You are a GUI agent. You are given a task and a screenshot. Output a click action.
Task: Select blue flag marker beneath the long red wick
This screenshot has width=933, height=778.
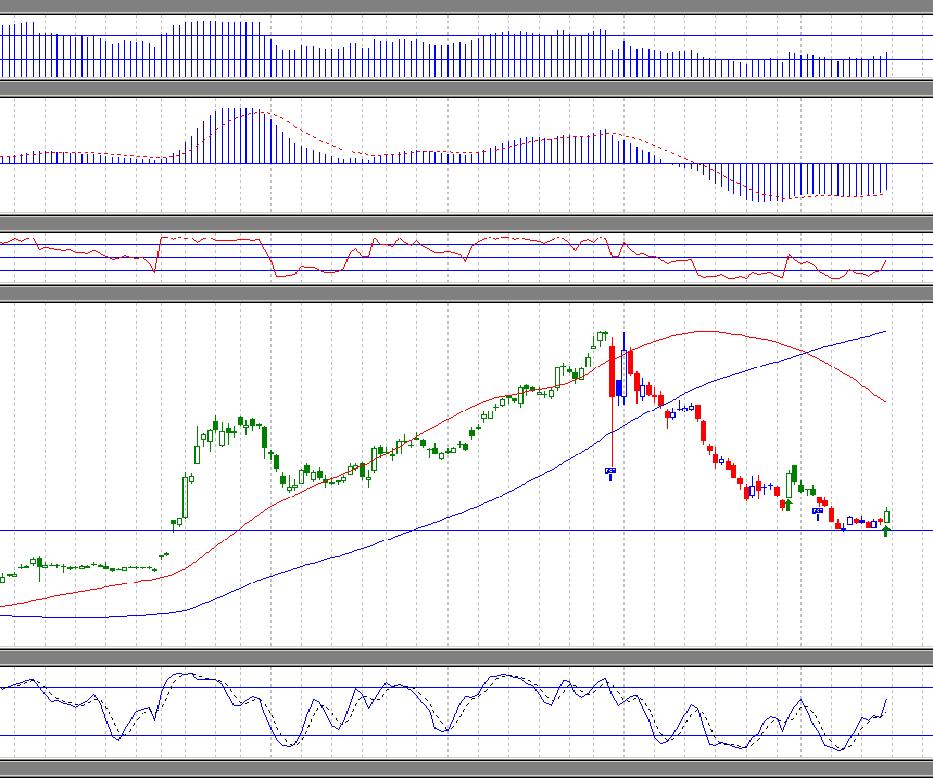610,474
